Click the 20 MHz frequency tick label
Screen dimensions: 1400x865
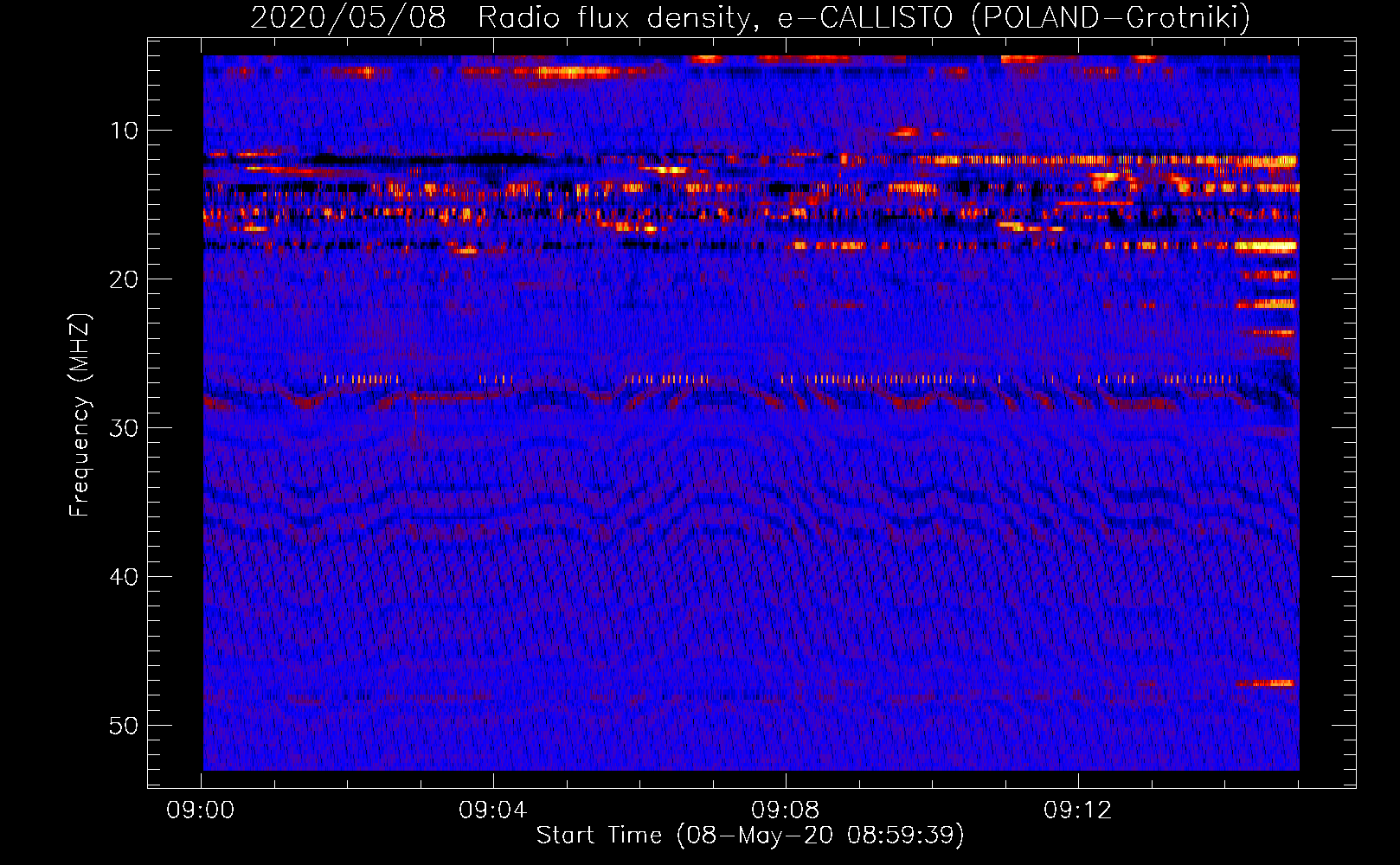[x=125, y=279]
